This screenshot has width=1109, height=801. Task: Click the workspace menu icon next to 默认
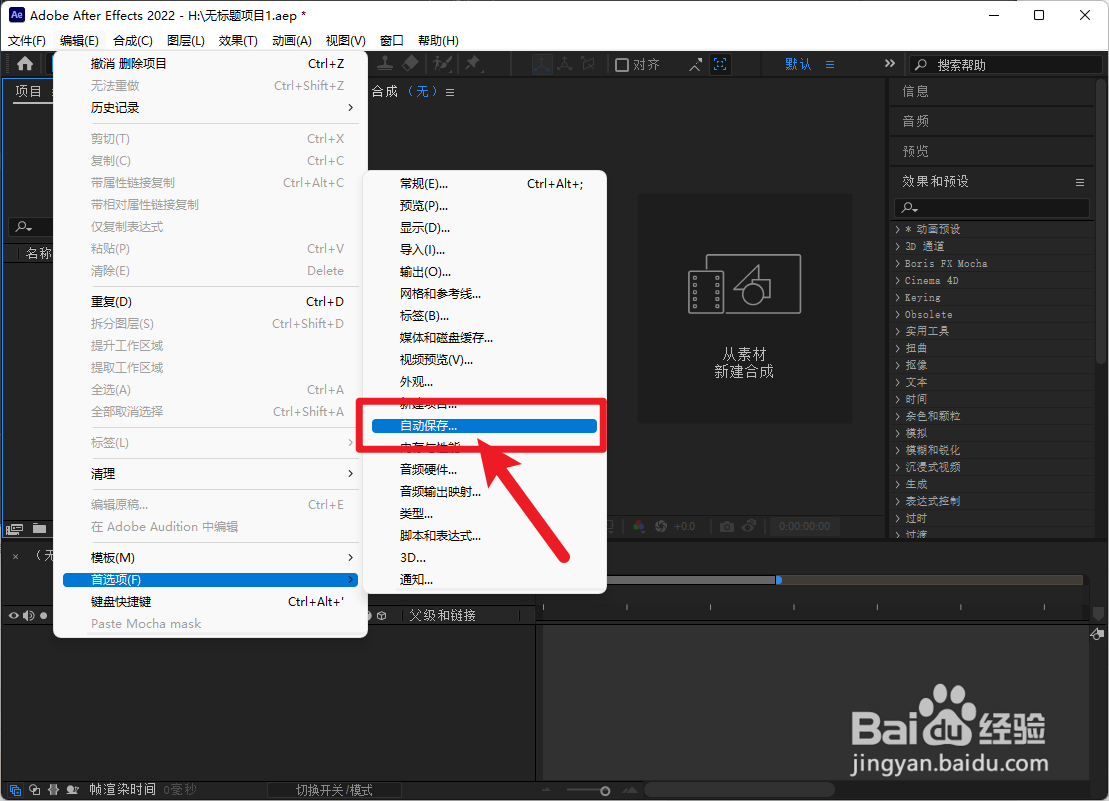830,64
